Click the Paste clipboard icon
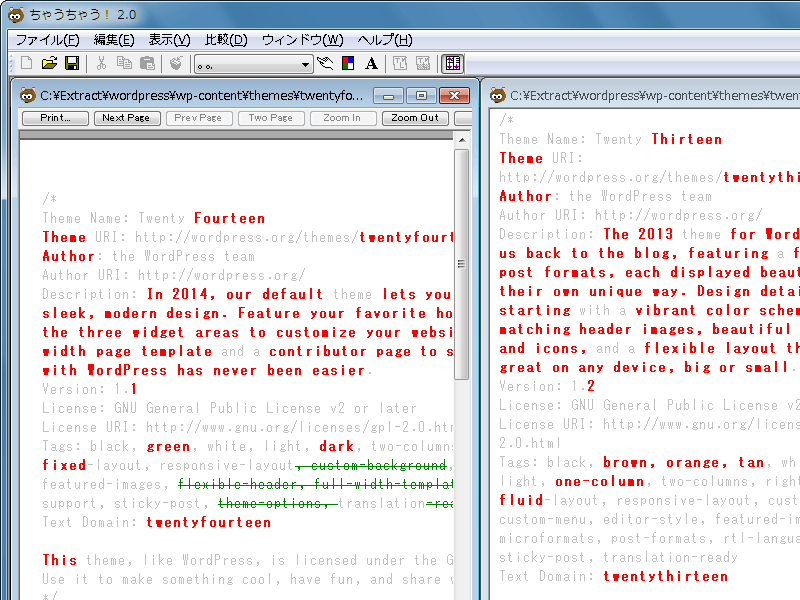The image size is (800, 600). click(147, 63)
